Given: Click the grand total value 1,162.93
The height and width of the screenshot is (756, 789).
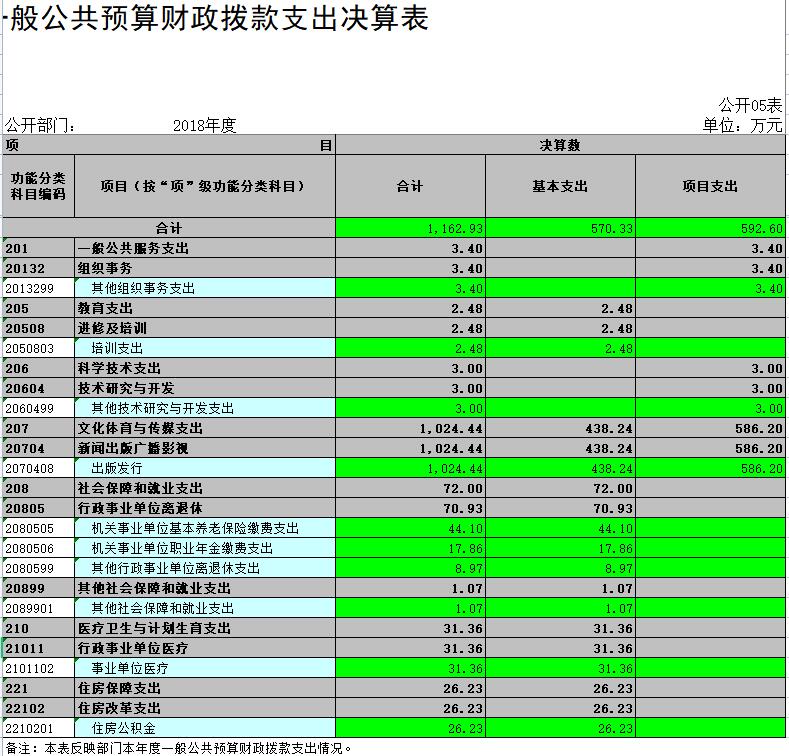Looking at the screenshot, I should point(411,228).
